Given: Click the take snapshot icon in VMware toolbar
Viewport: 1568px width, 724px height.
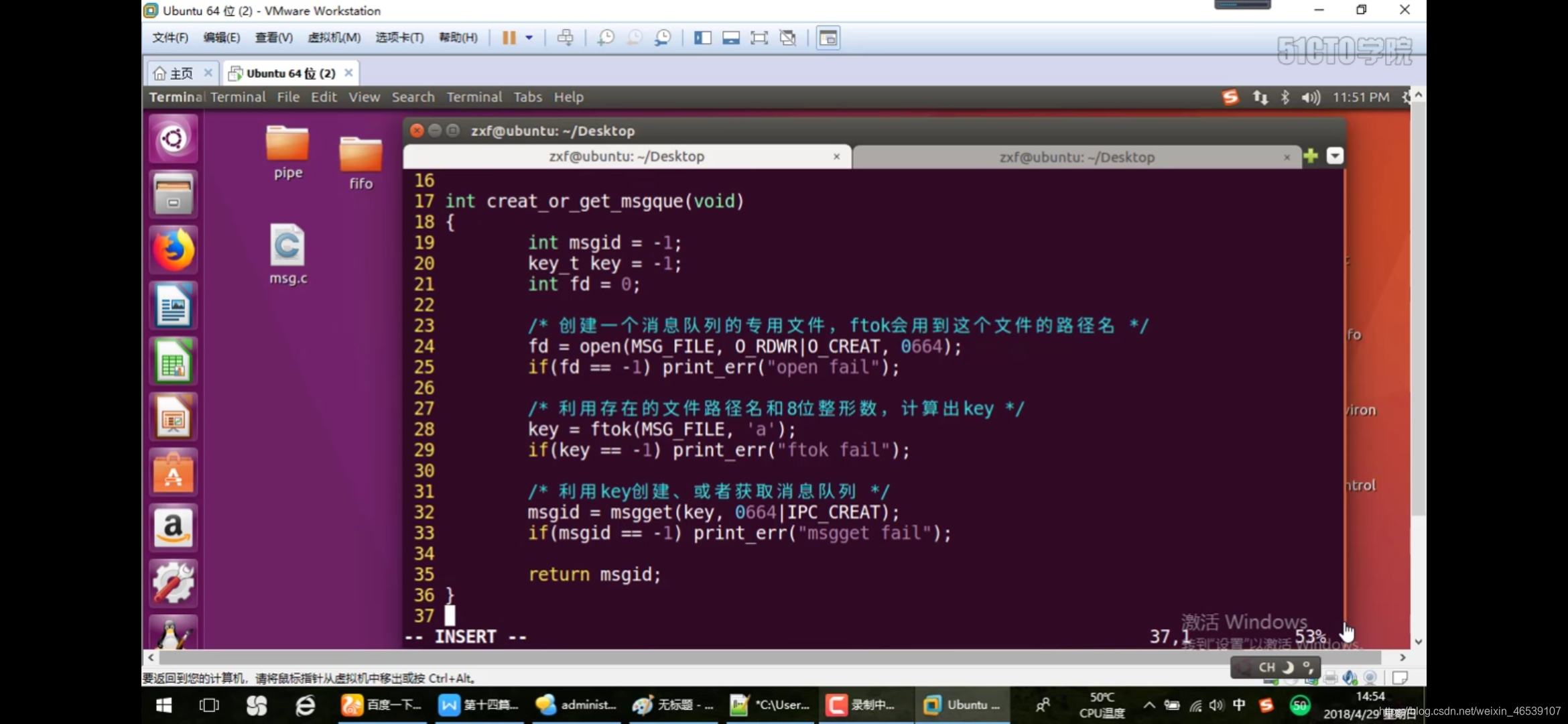Looking at the screenshot, I should (606, 38).
